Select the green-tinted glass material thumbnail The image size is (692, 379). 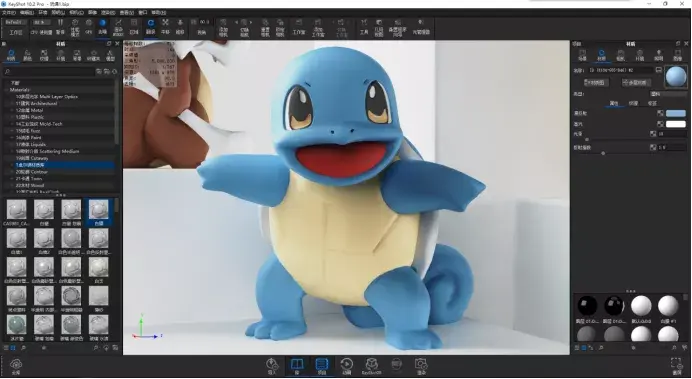[x=16, y=327]
